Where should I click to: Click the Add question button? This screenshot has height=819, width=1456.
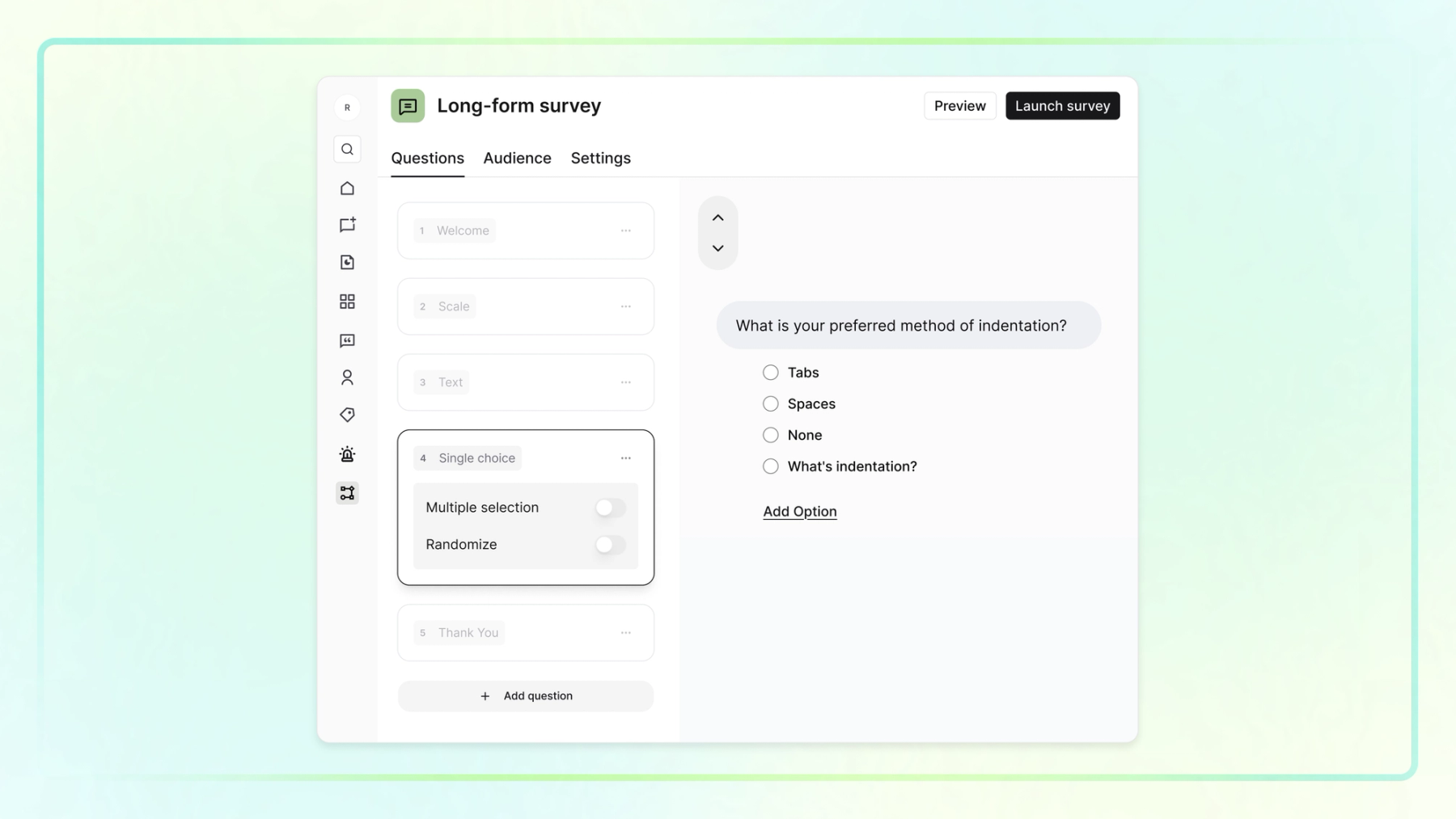[x=526, y=696]
